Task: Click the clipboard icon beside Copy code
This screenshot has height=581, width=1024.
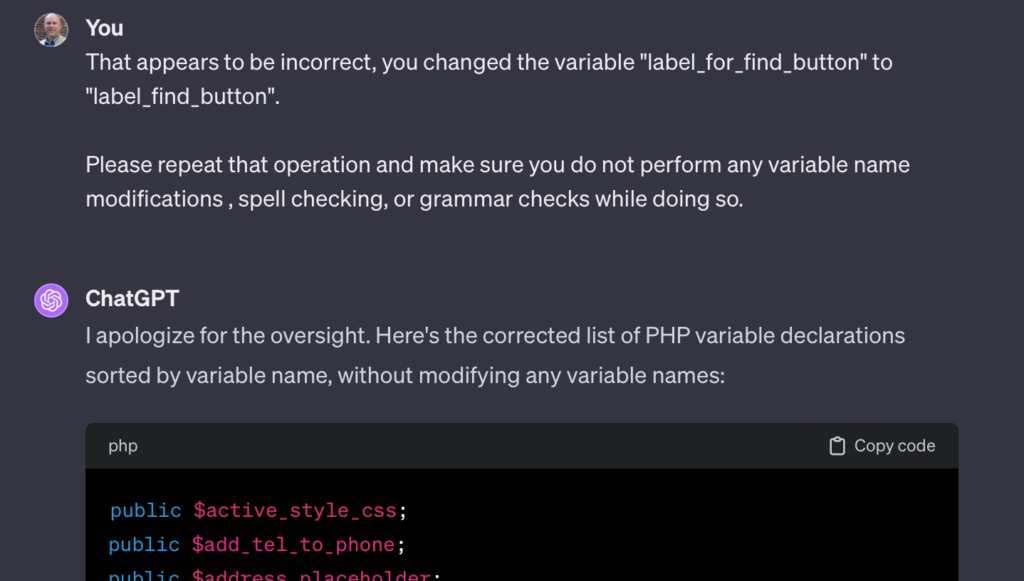Action: [837, 446]
